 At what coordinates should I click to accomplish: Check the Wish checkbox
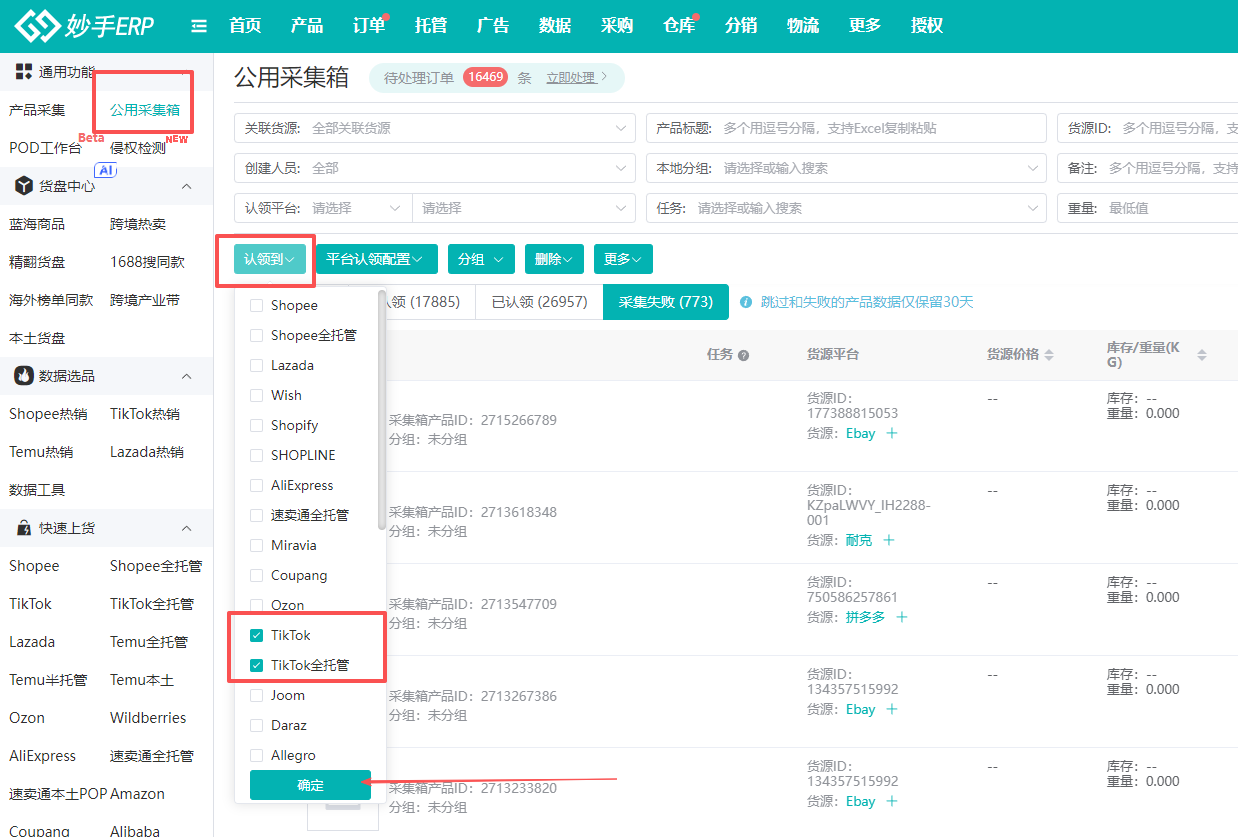[x=257, y=395]
